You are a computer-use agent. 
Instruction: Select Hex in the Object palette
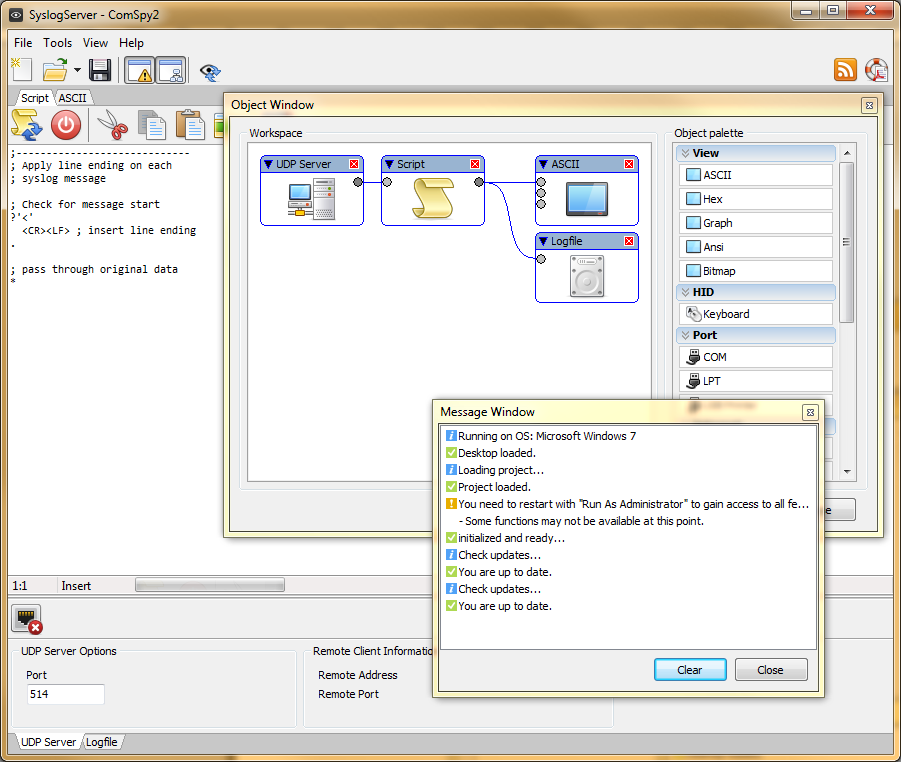(756, 199)
